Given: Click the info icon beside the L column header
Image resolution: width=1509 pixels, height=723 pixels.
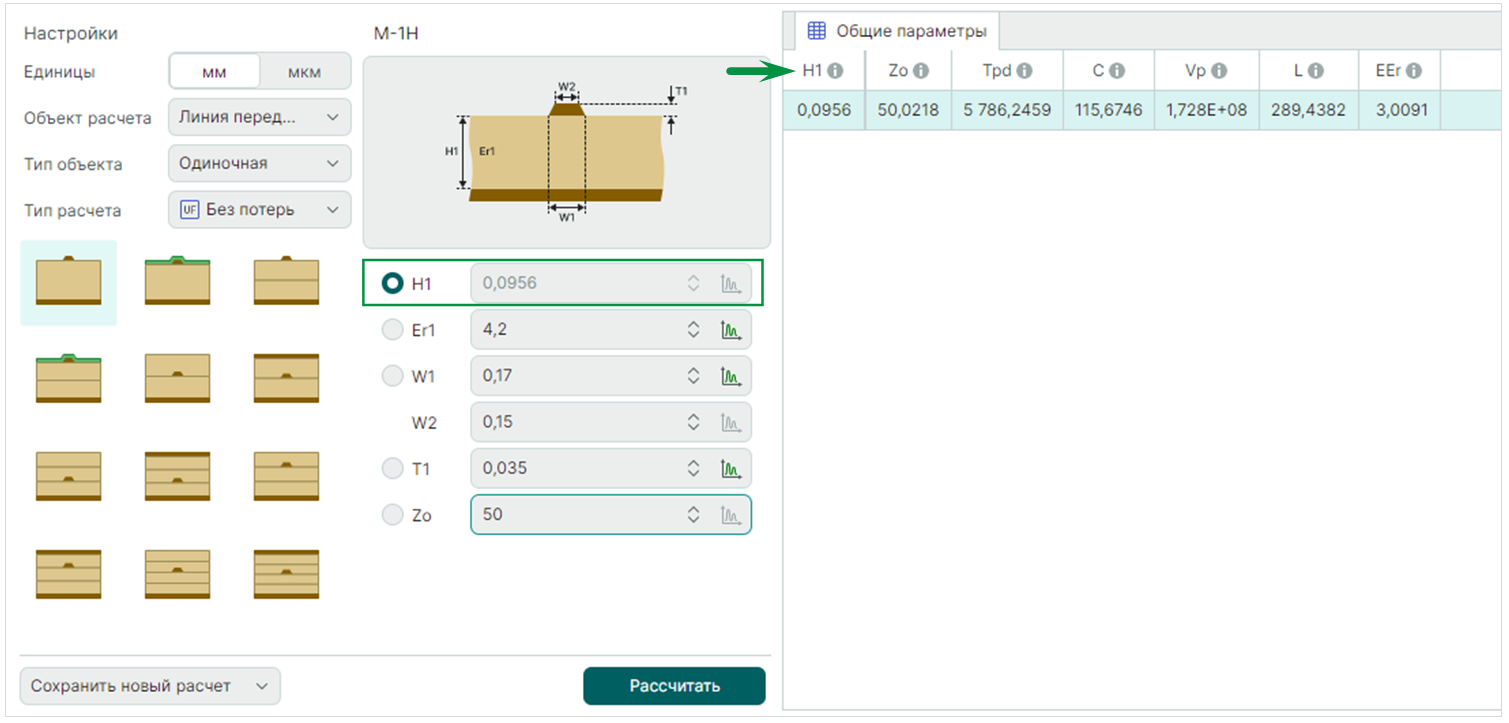Looking at the screenshot, I should (1316, 71).
